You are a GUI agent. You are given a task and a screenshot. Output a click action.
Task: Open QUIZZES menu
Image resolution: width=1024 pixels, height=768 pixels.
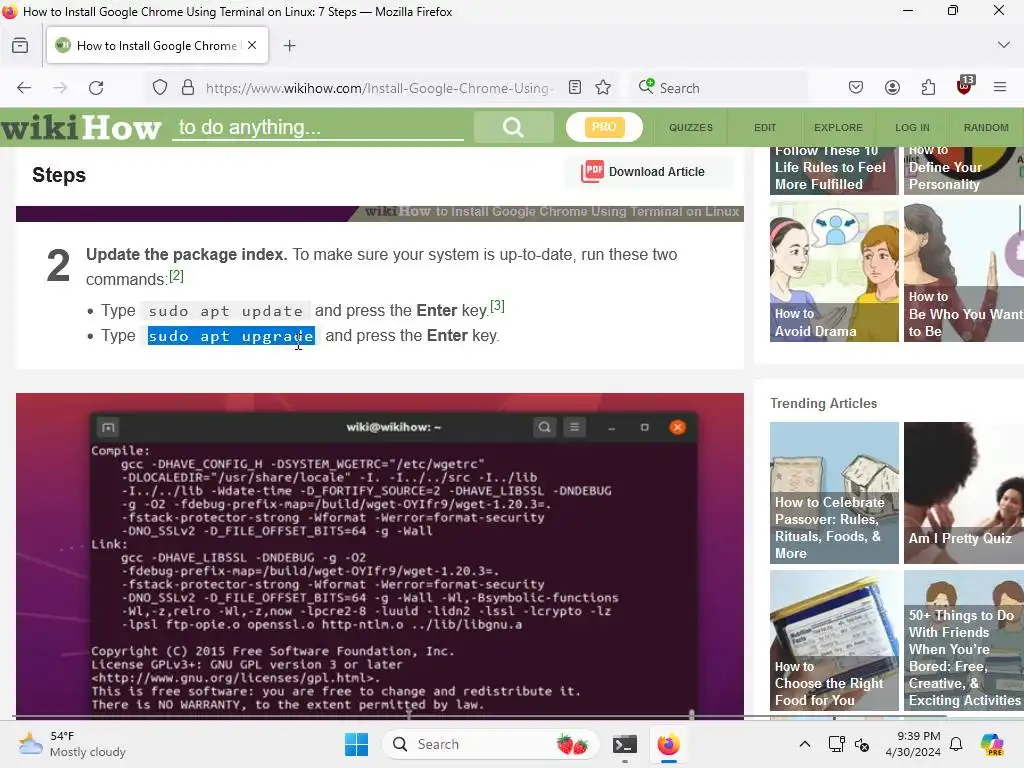click(690, 127)
